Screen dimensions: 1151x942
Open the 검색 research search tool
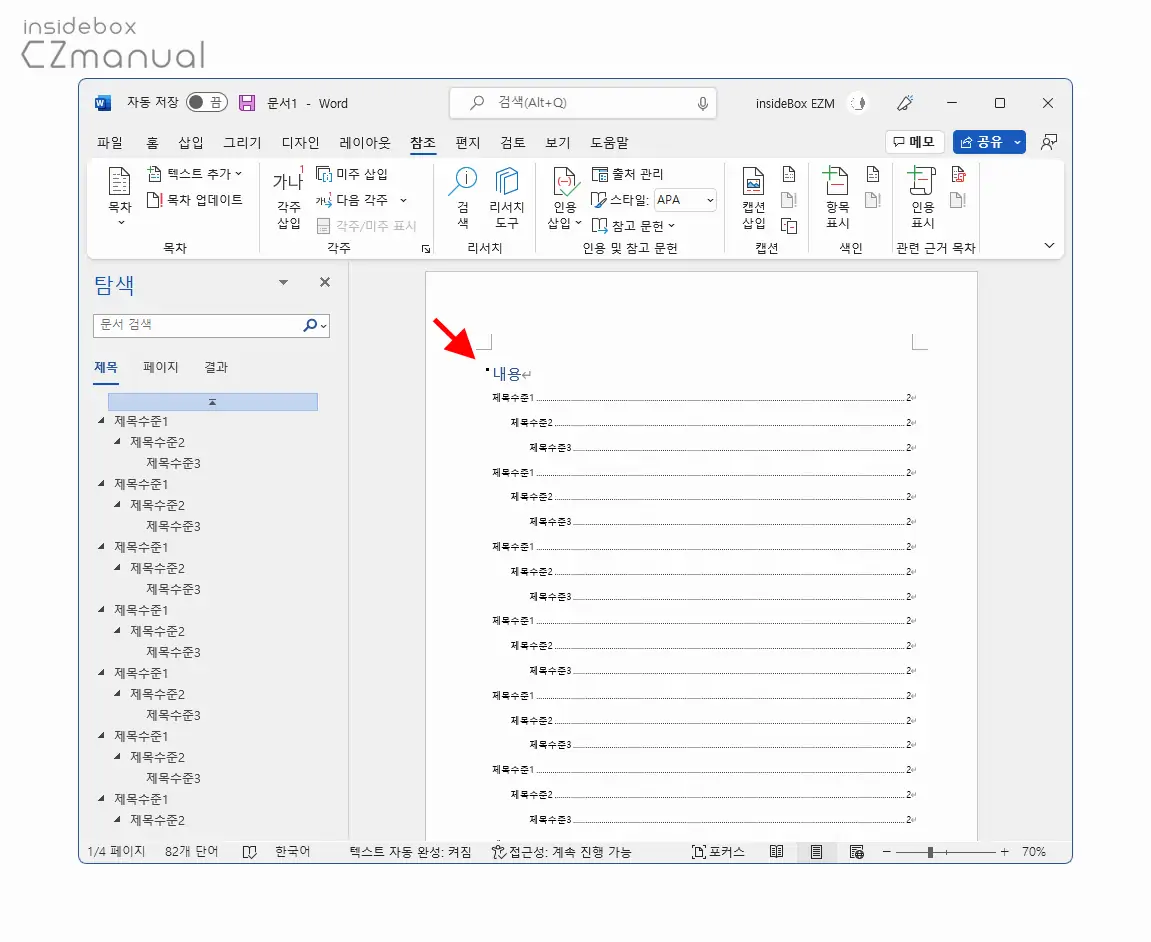coord(463,197)
